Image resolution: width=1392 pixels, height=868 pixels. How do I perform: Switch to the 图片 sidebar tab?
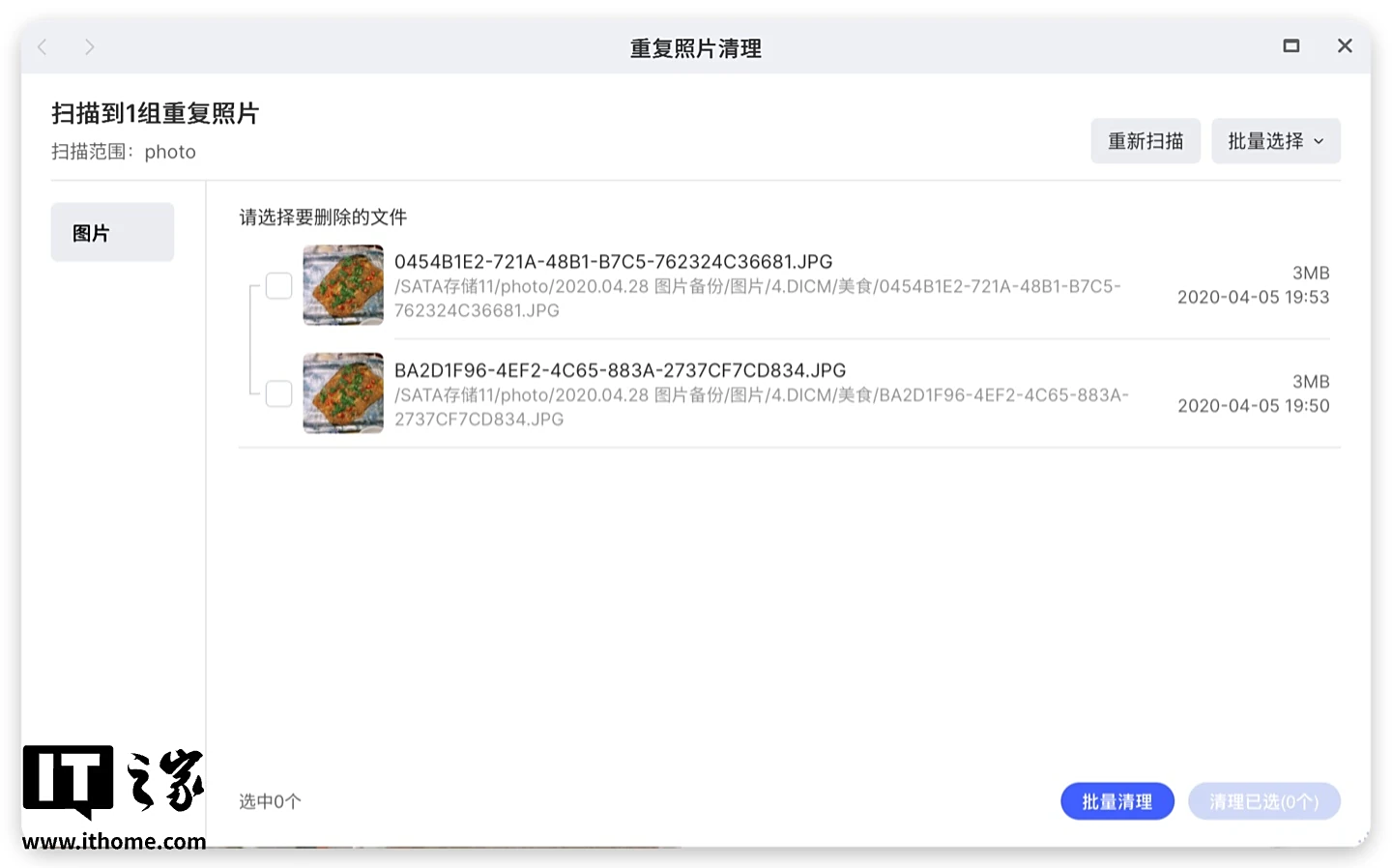pyautogui.click(x=112, y=232)
